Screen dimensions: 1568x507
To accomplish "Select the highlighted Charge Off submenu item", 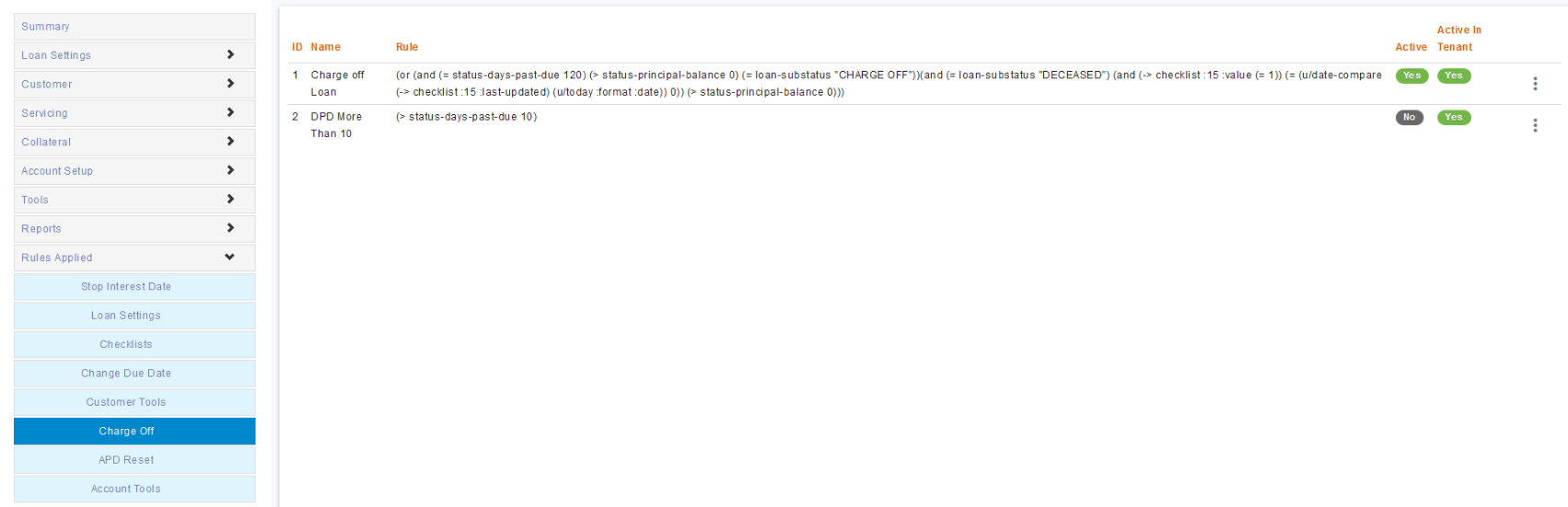I will tap(134, 431).
